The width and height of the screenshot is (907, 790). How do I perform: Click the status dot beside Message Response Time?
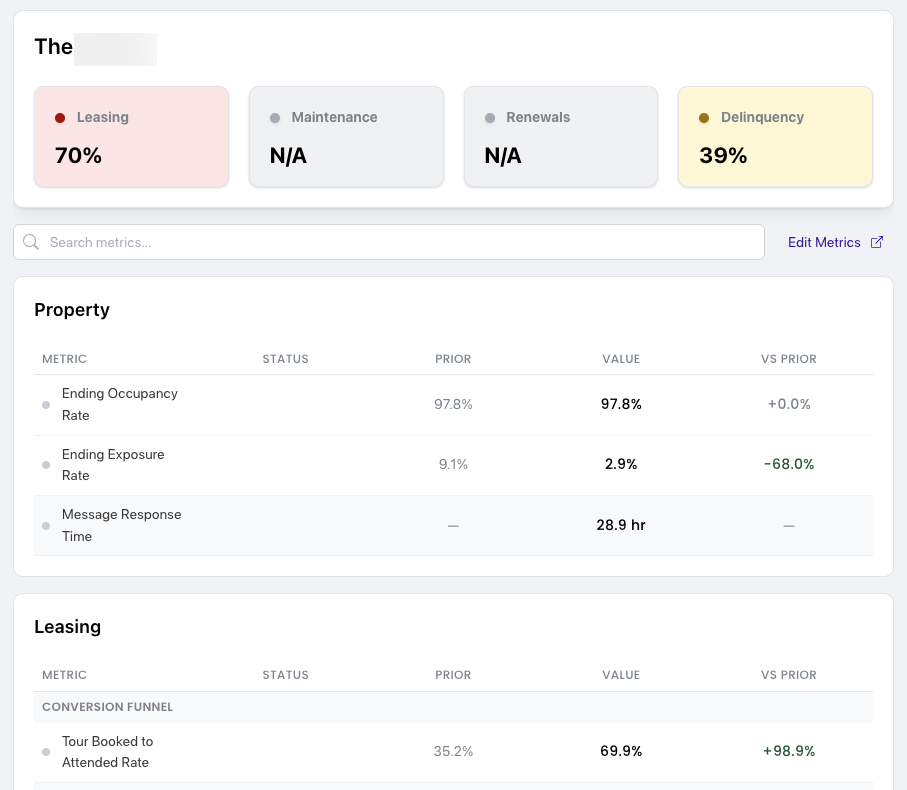tap(46, 526)
